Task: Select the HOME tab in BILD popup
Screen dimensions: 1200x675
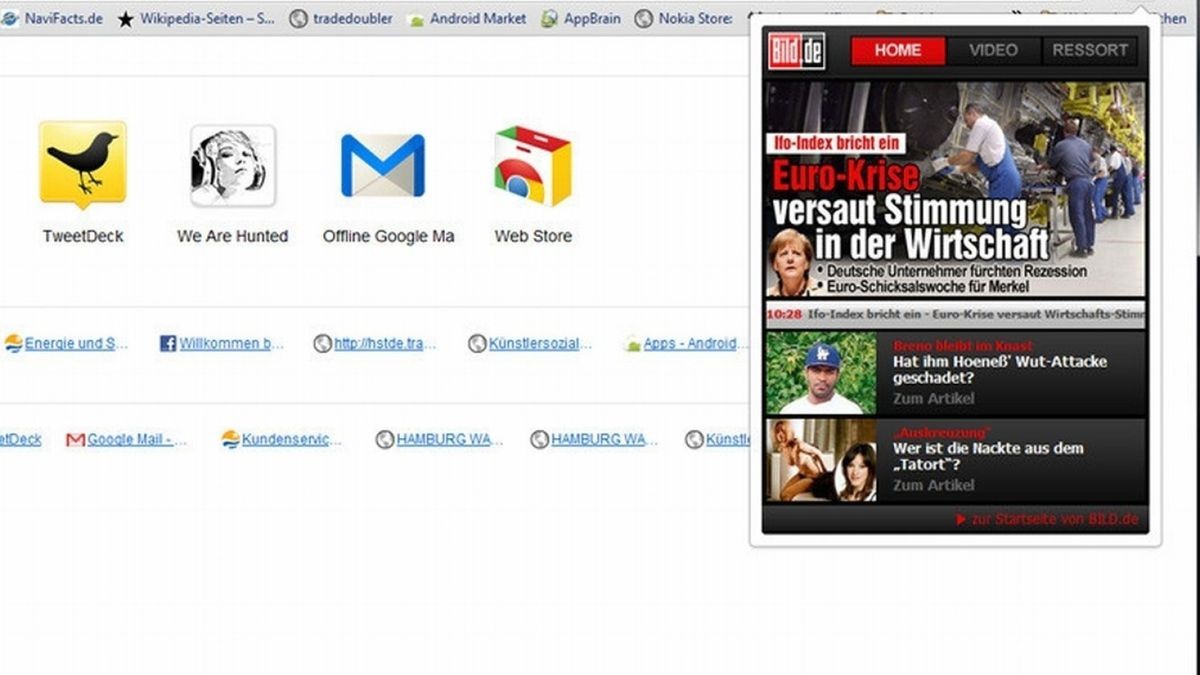Action: pyautogui.click(x=897, y=50)
